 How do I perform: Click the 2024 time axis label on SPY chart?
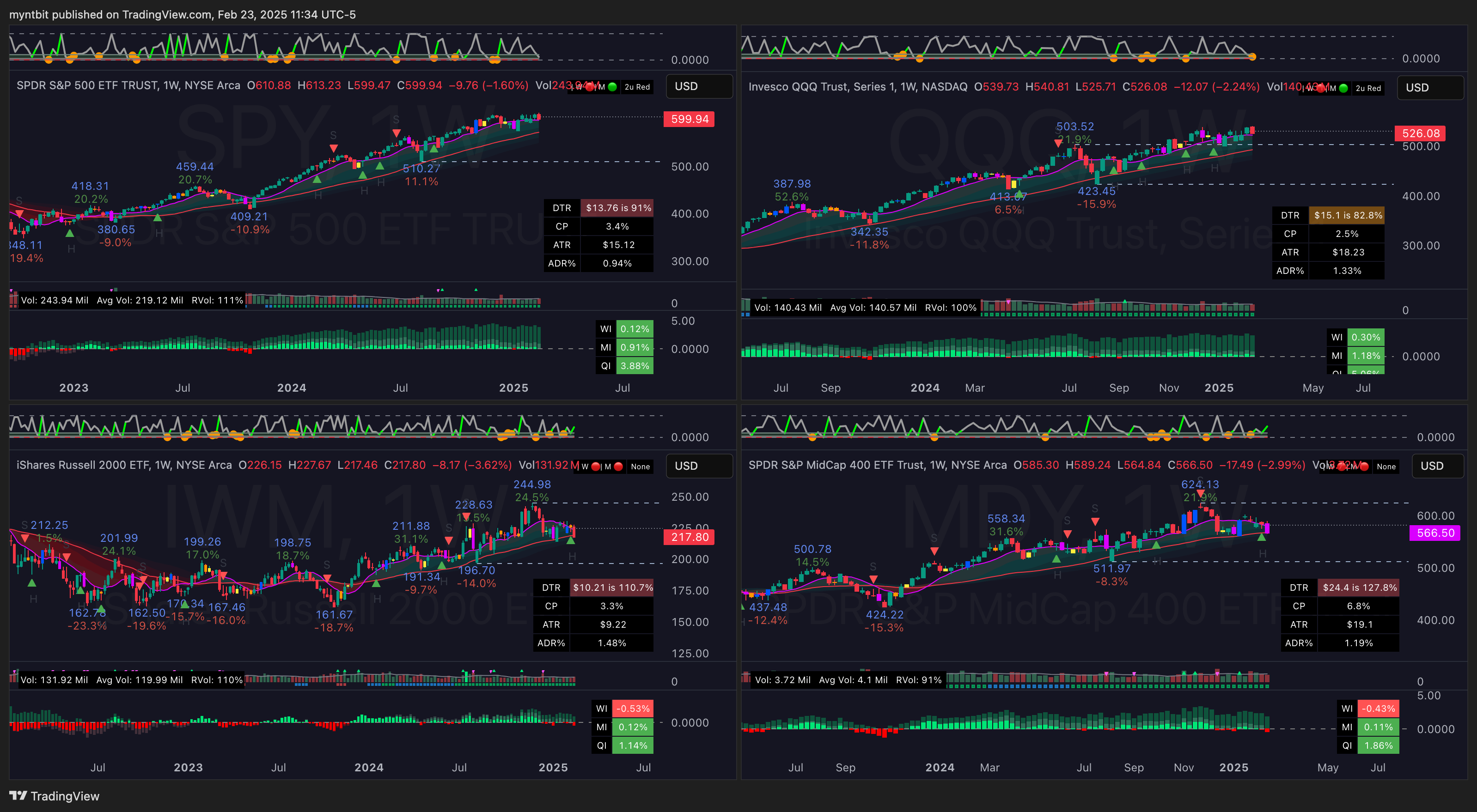(292, 388)
